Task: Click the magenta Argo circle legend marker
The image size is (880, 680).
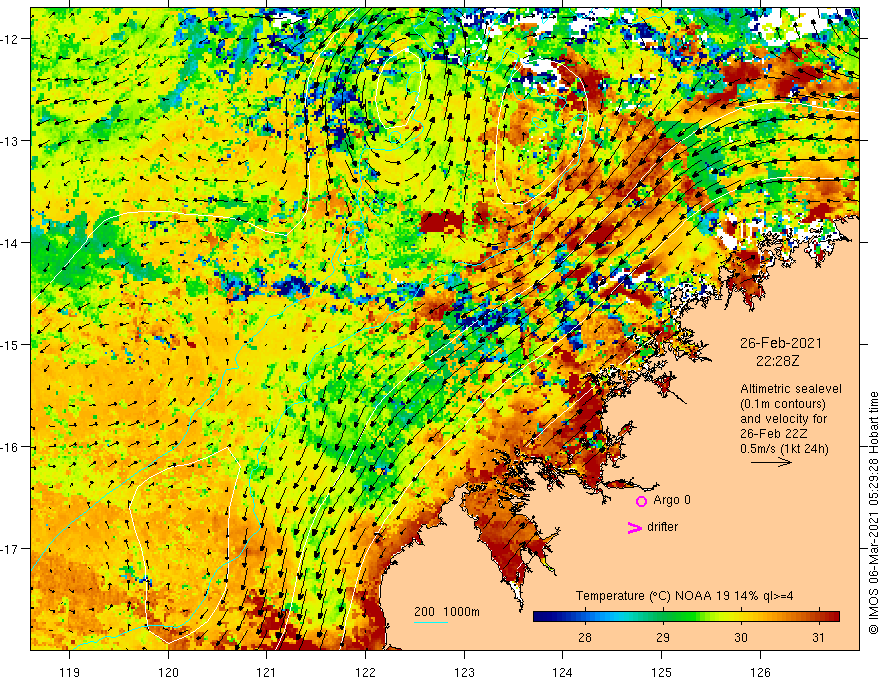Action: [x=641, y=501]
